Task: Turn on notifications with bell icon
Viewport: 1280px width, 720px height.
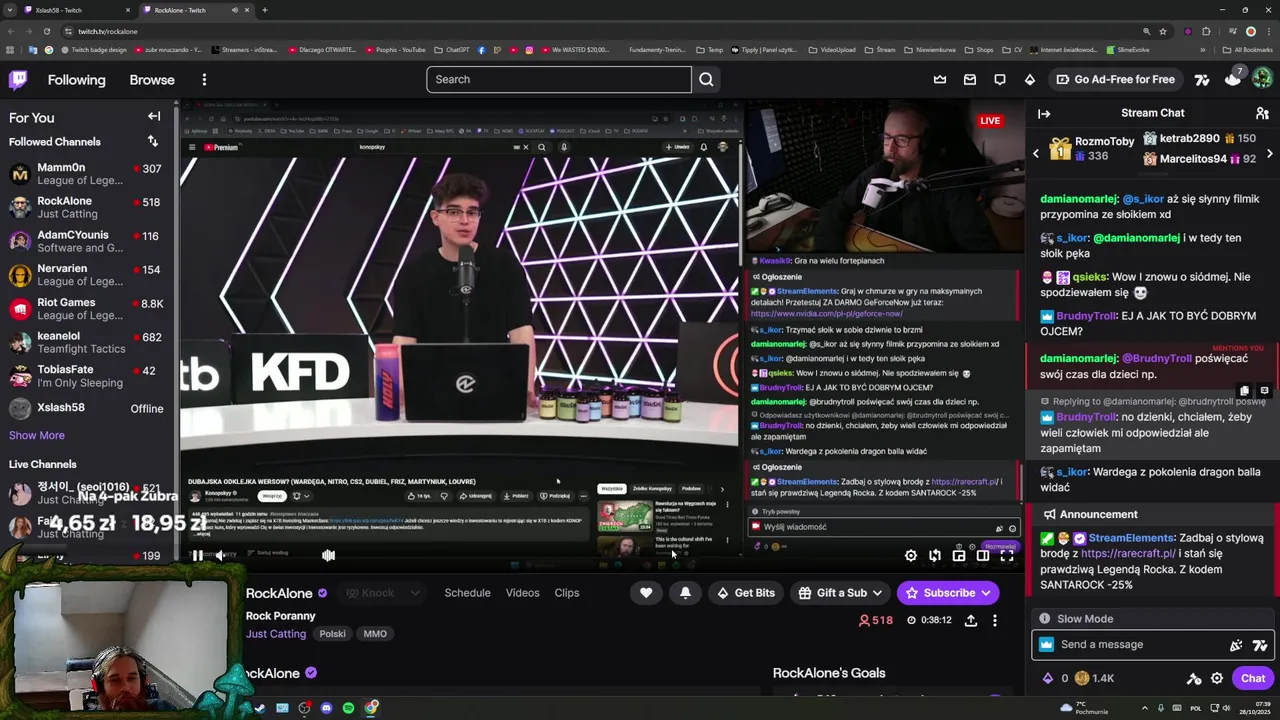Action: click(x=685, y=593)
